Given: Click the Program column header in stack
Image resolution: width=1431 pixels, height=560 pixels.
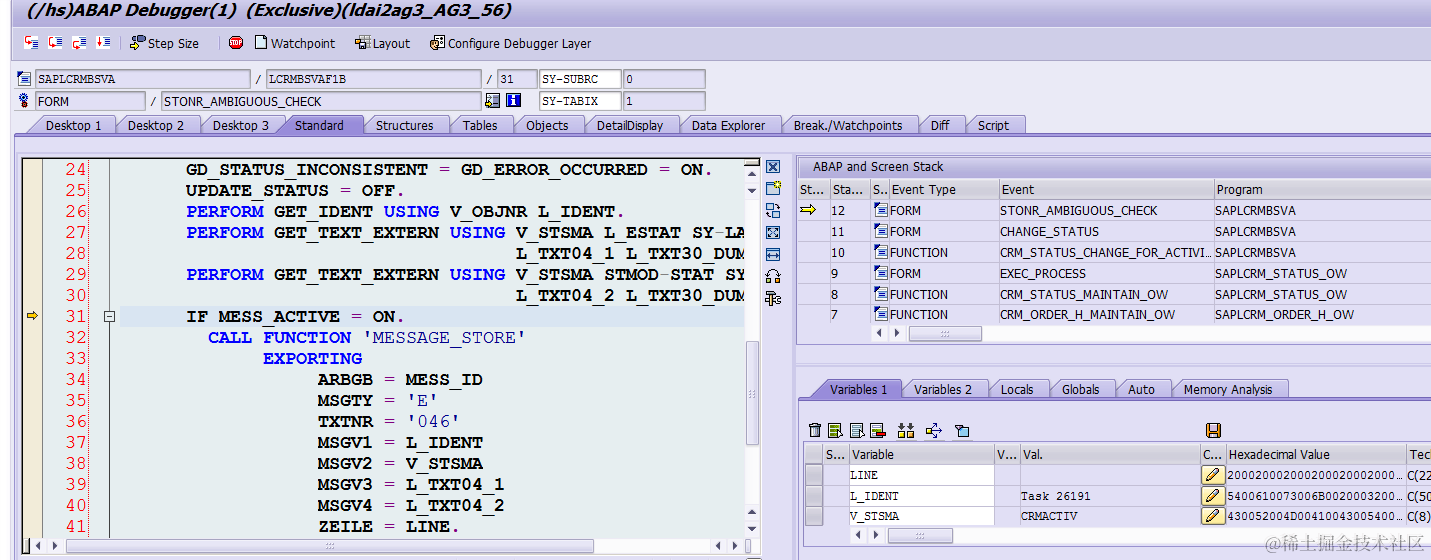Looking at the screenshot, I should pos(1322,189).
